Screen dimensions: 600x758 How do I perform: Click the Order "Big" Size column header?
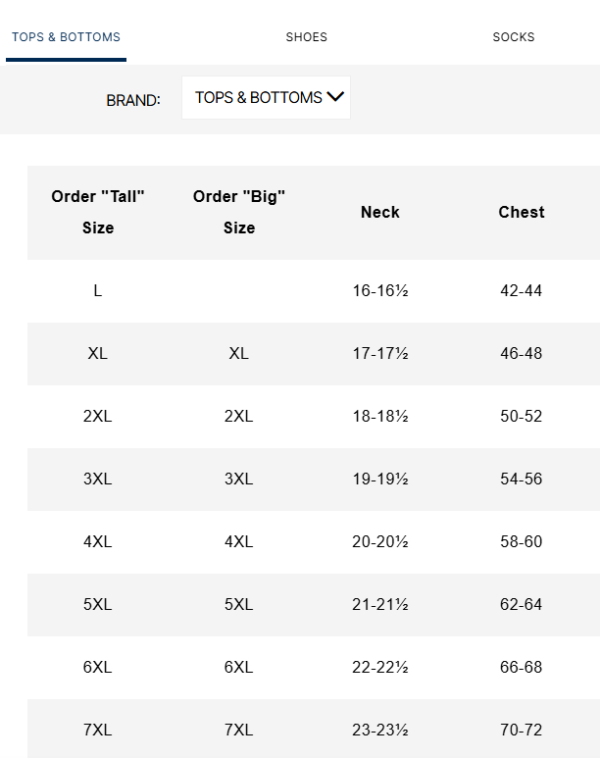pyautogui.click(x=239, y=213)
